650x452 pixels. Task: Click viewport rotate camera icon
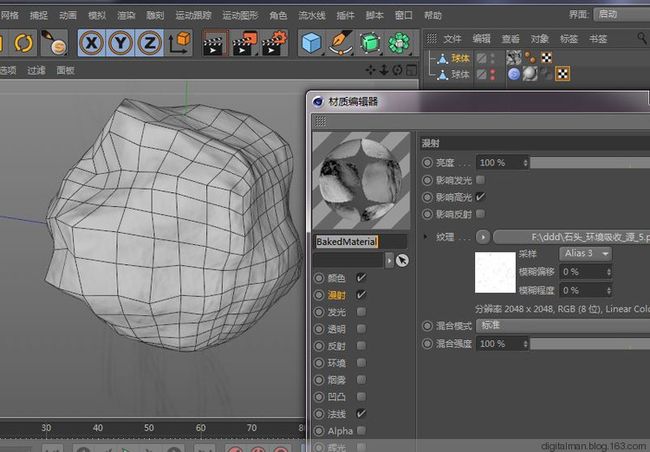pyautogui.click(x=397, y=70)
